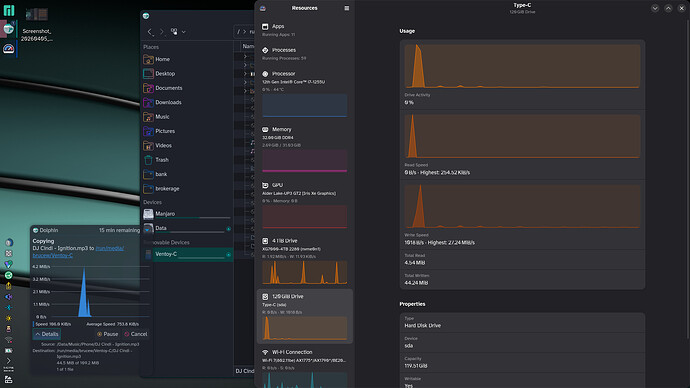Open Pictures folder in Dolphin Places

coord(187,131)
